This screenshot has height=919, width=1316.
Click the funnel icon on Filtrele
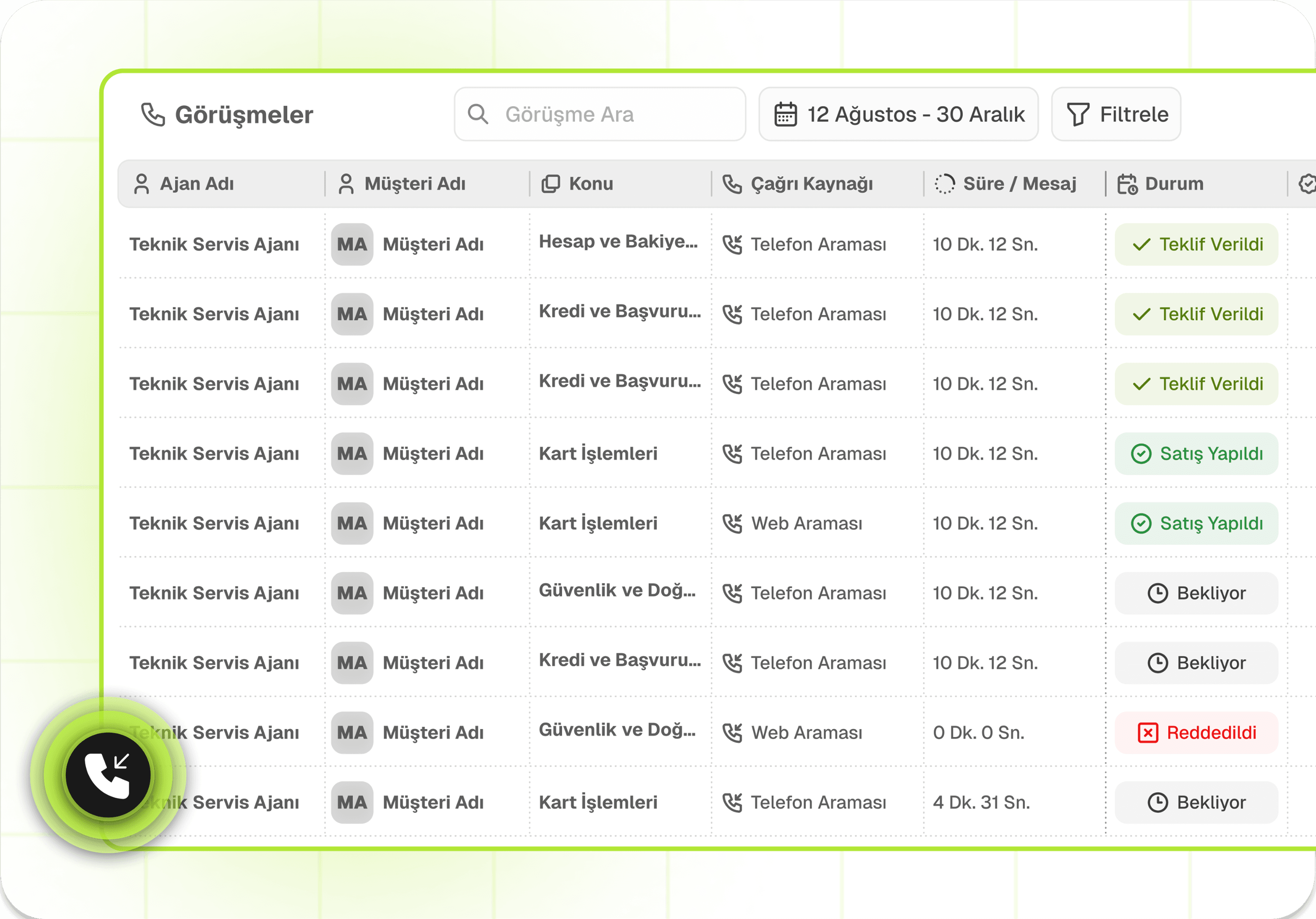pos(1077,114)
